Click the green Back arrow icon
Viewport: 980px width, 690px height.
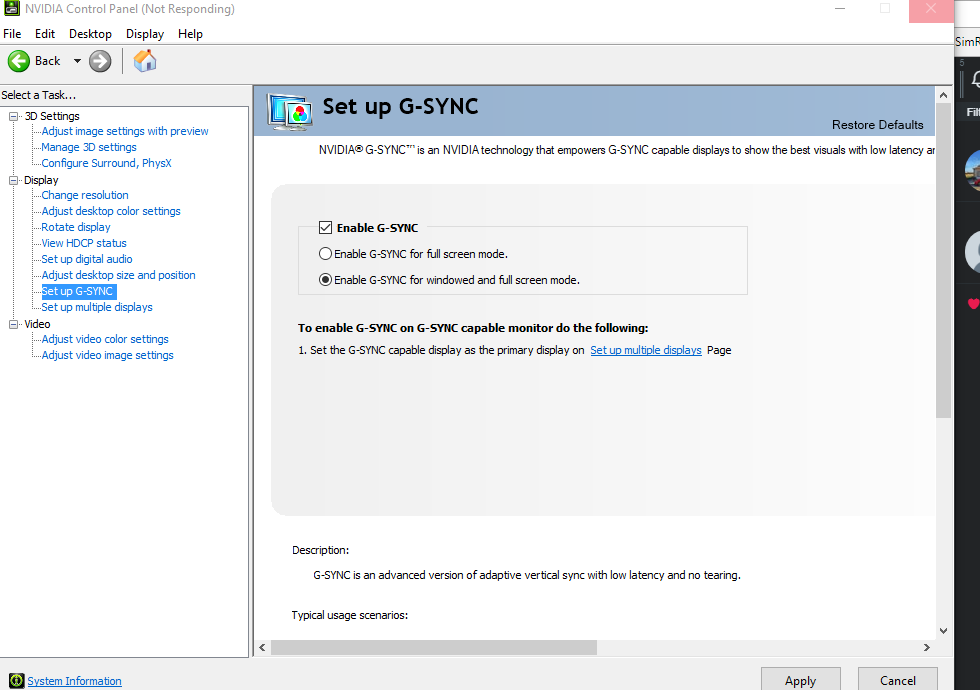[x=19, y=61]
